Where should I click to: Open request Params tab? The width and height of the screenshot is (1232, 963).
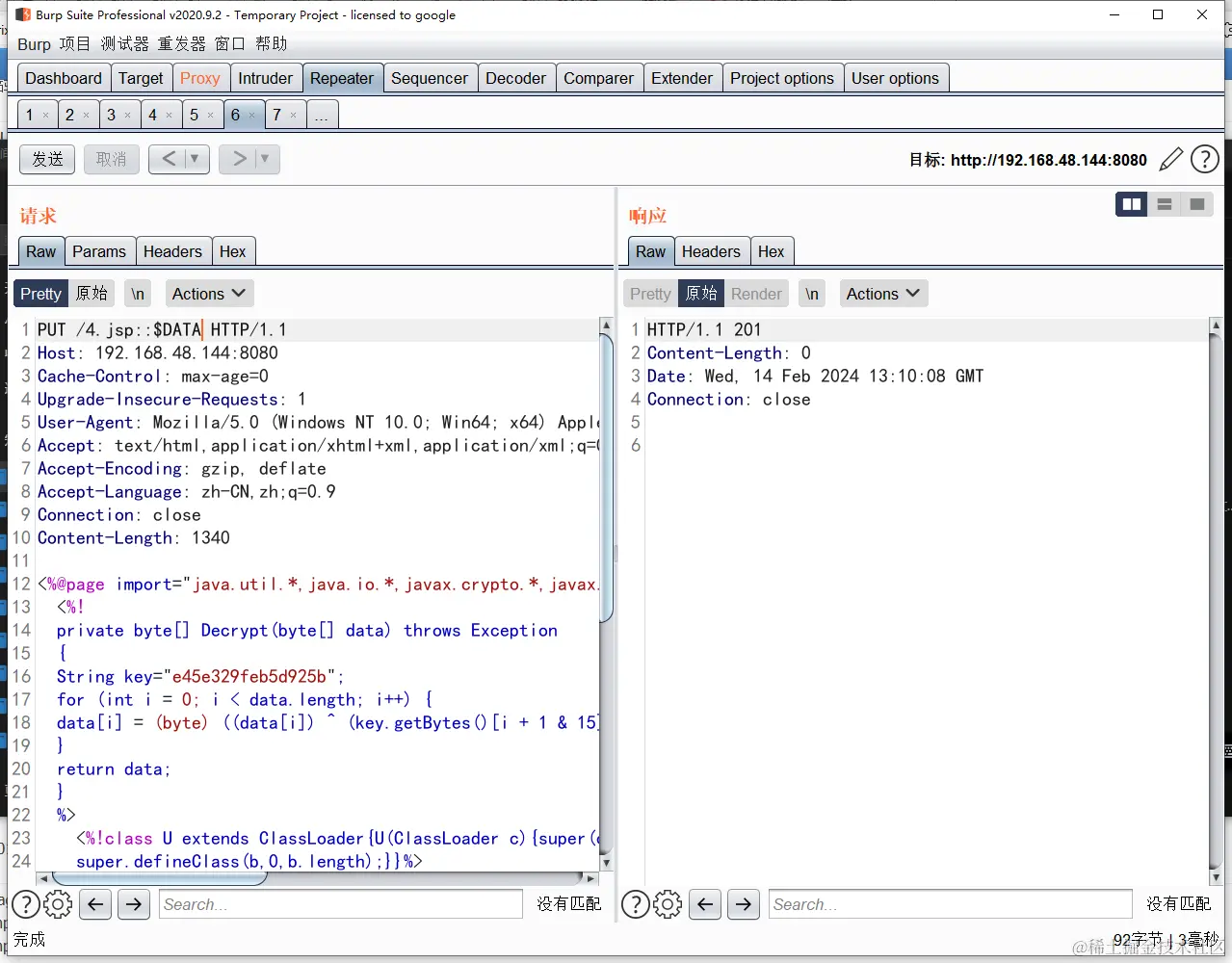pos(99,251)
